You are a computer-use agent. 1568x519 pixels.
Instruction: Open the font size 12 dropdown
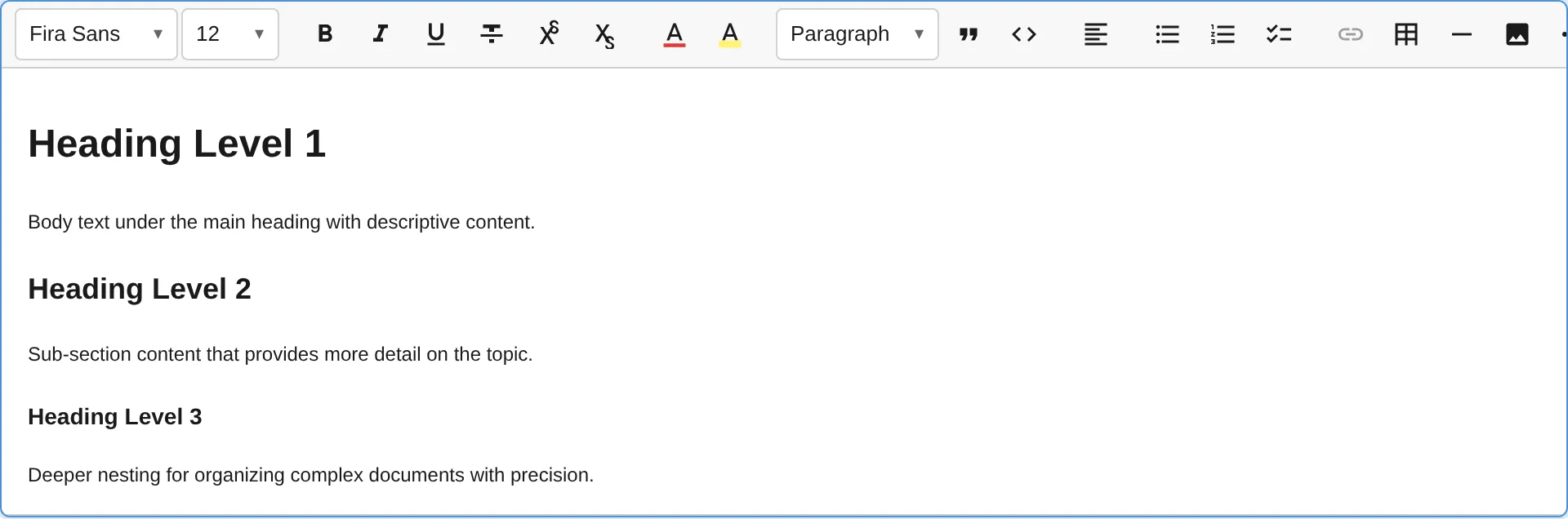pyautogui.click(x=229, y=34)
